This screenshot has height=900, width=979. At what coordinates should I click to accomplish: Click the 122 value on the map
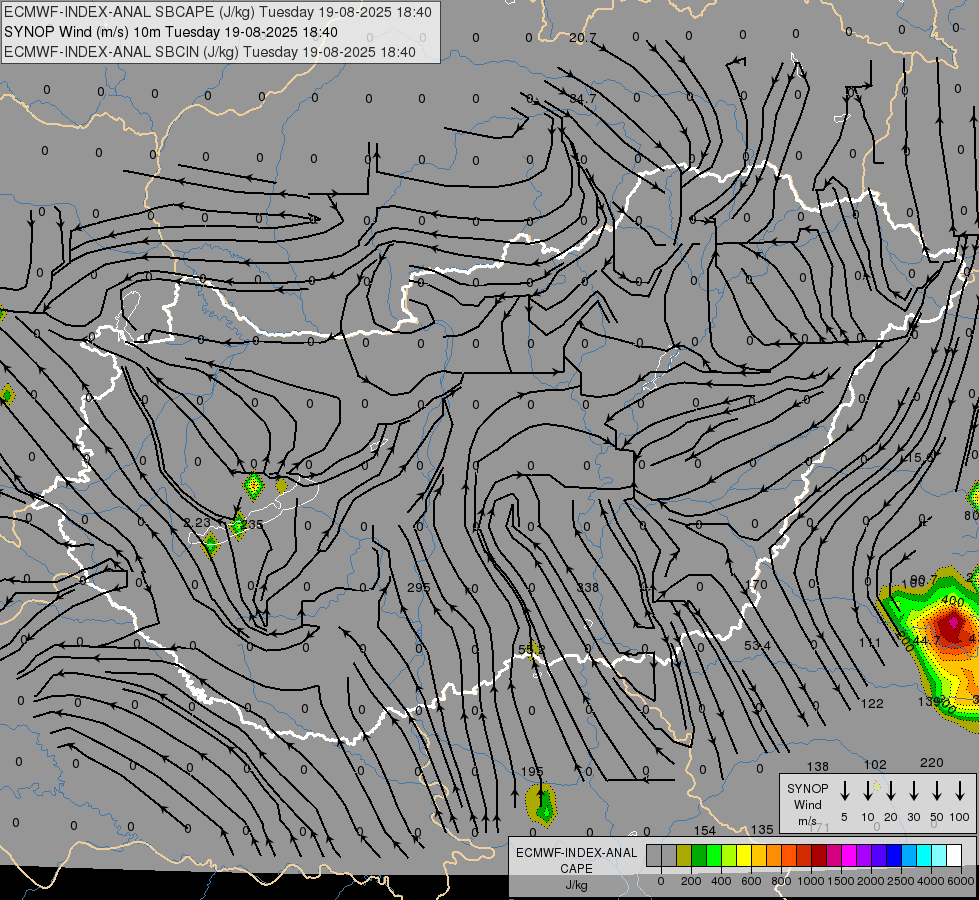click(x=872, y=703)
